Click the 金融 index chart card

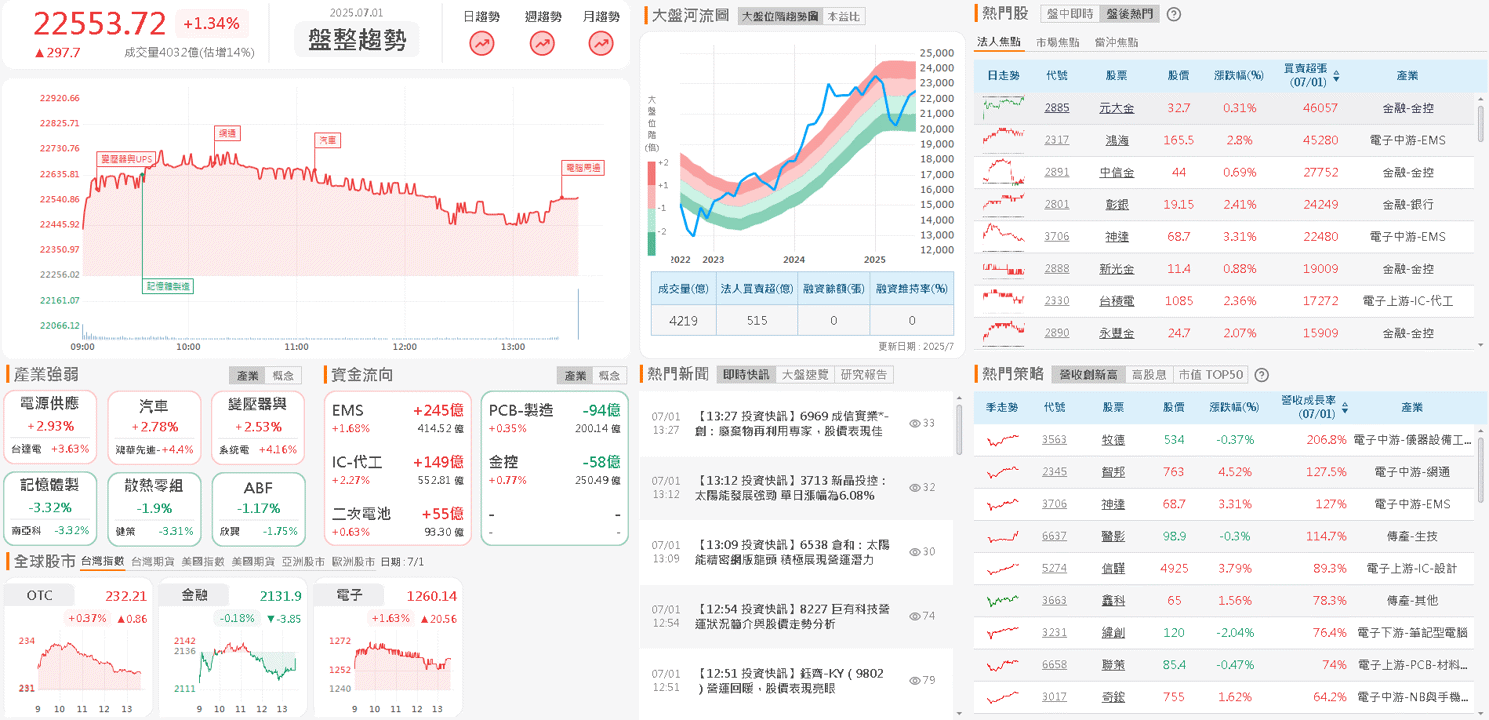coord(232,650)
